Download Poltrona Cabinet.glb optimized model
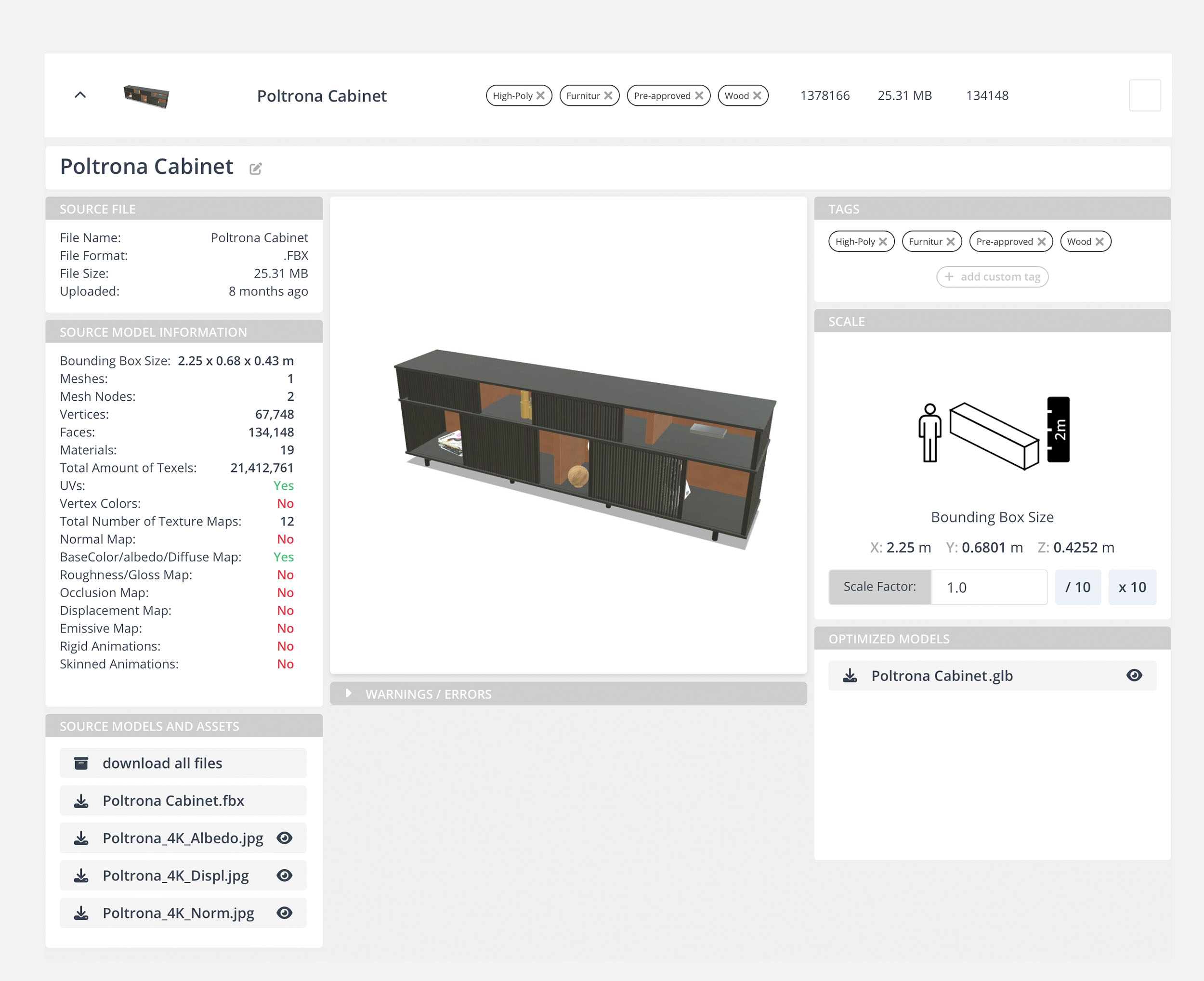This screenshot has height=981, width=1204. (x=850, y=675)
